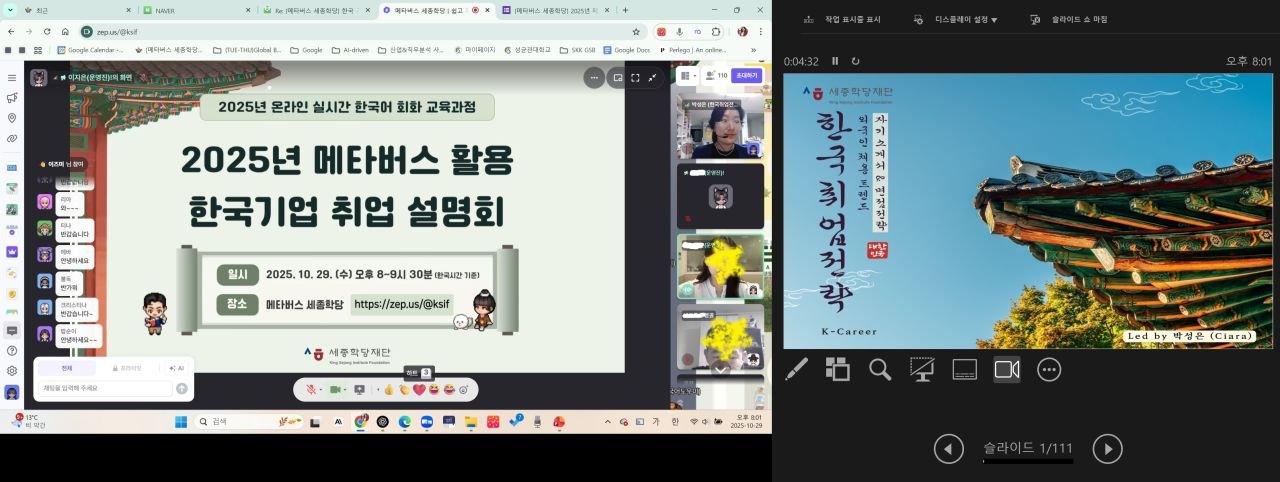
Task: Enter fullscreen for the shared screen
Action: coord(635,78)
